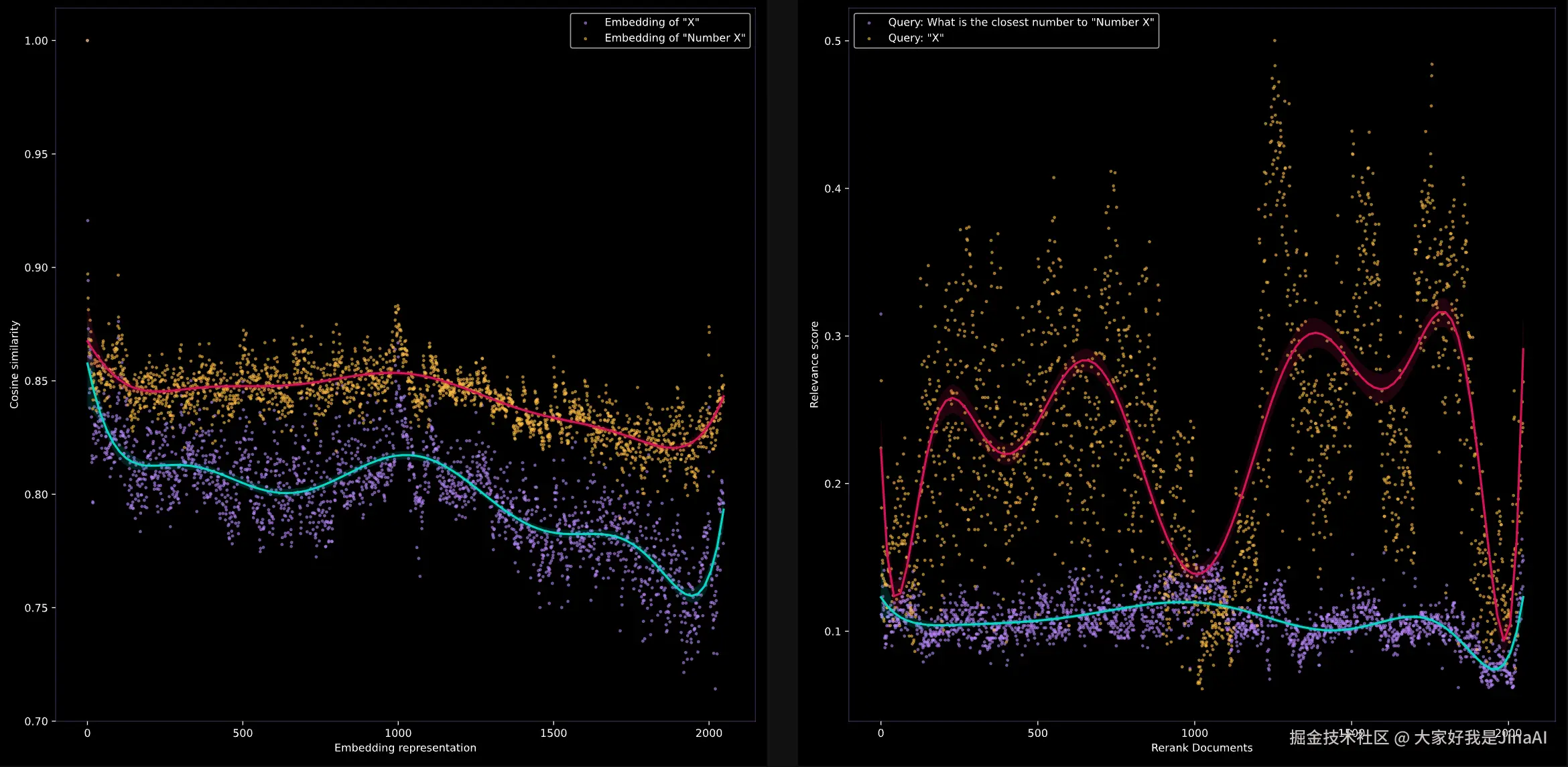Select the Embedding of "Number X" legend label

(674, 38)
